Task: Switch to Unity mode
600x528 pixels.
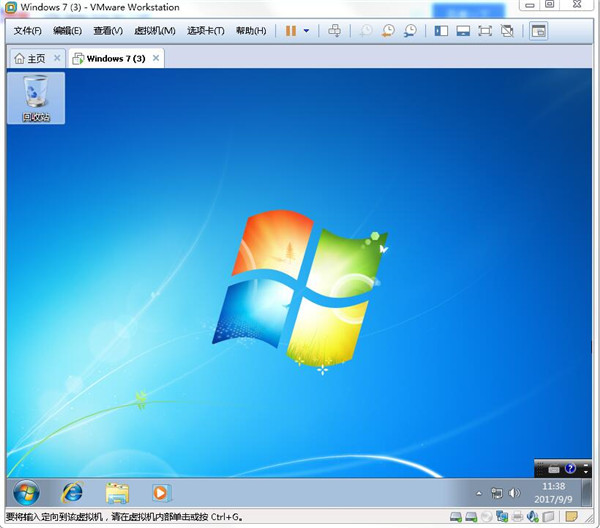Action: coord(507,31)
